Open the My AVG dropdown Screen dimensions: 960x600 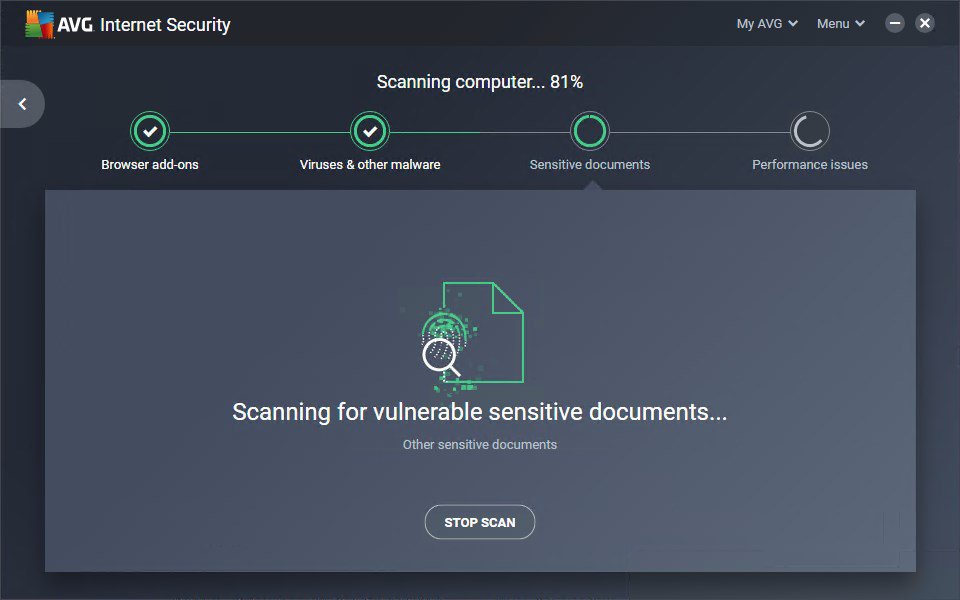767,24
